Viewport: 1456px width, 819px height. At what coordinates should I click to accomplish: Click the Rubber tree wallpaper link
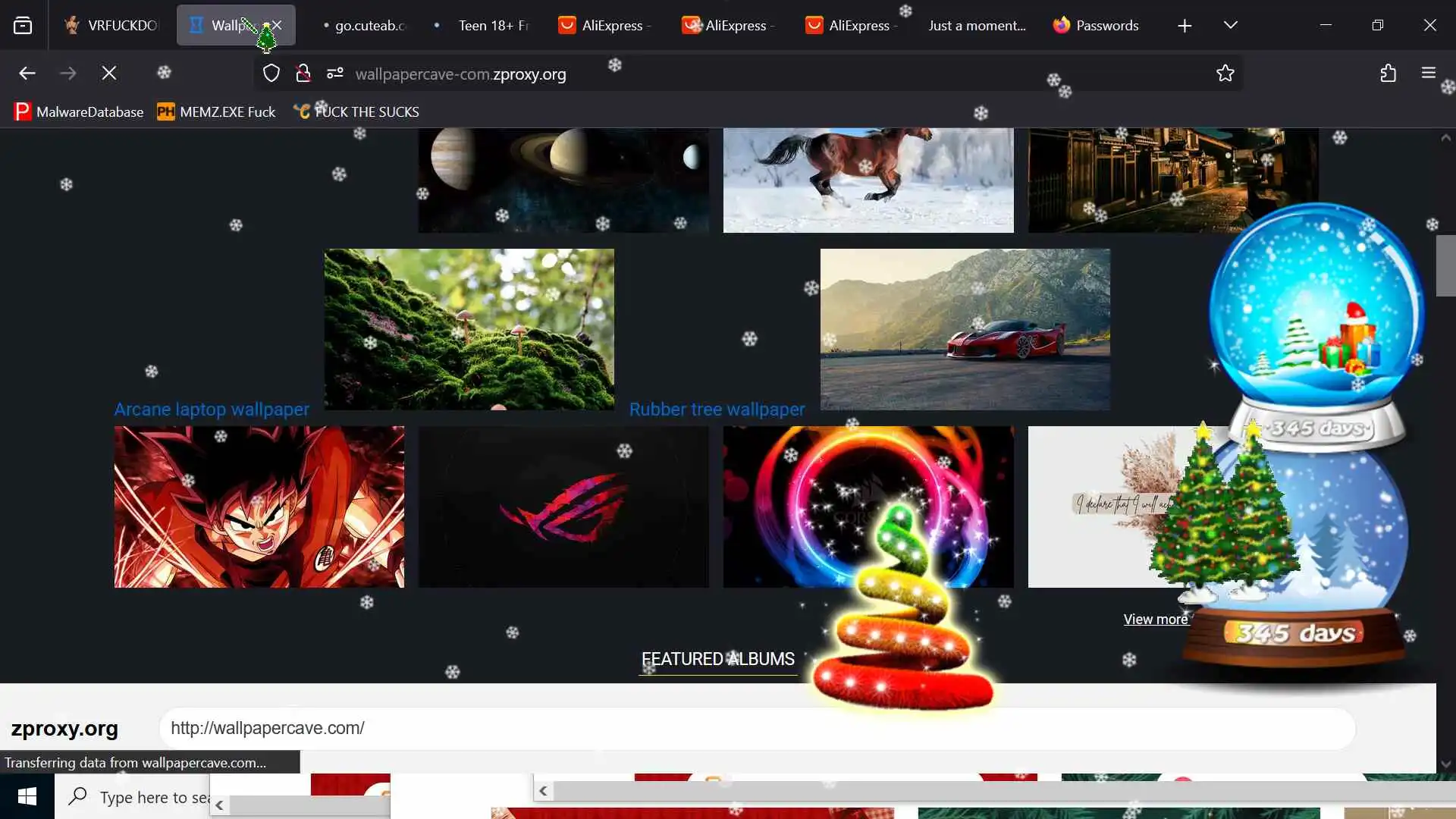point(717,409)
